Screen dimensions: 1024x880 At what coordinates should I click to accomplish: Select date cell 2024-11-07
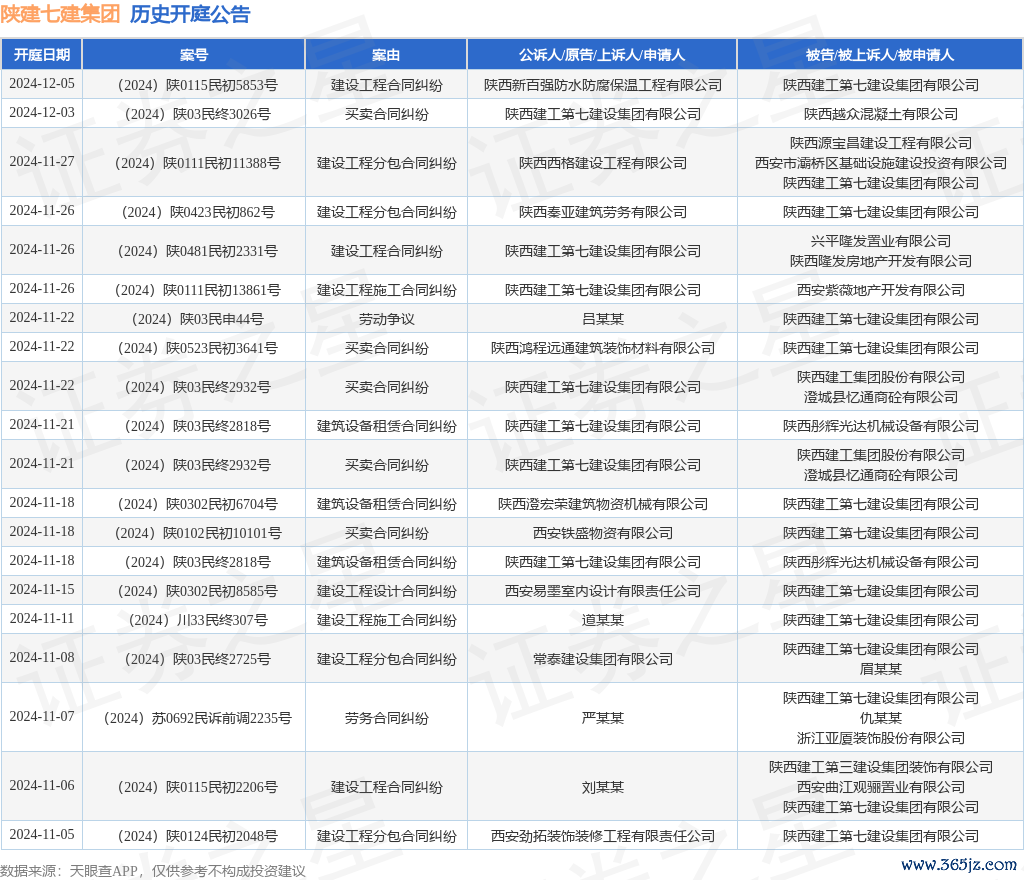coord(42,717)
